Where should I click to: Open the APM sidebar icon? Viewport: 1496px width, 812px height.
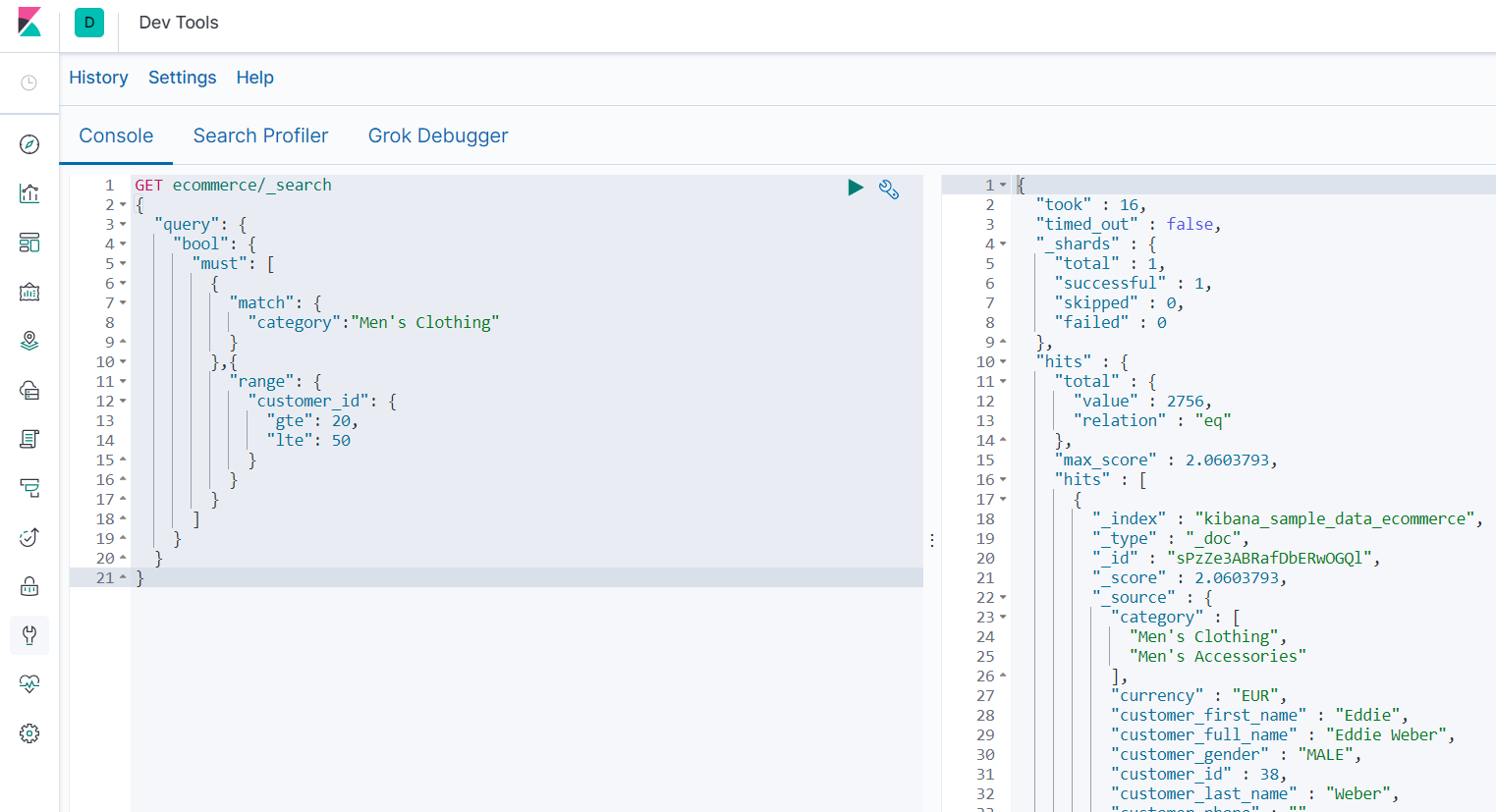(x=29, y=488)
